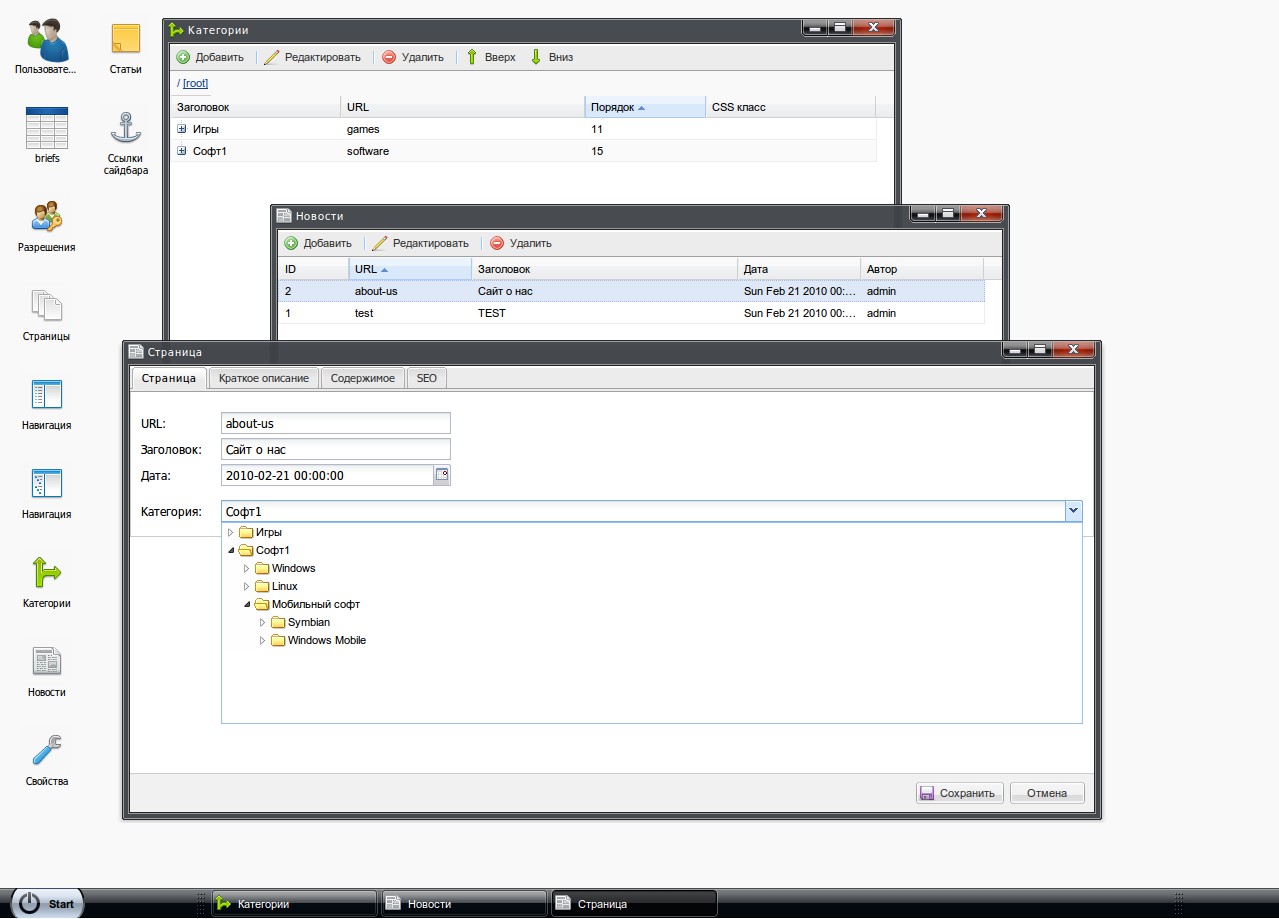The height and width of the screenshot is (919, 1279).
Task: Select Symbian in category tree
Action: click(x=309, y=622)
